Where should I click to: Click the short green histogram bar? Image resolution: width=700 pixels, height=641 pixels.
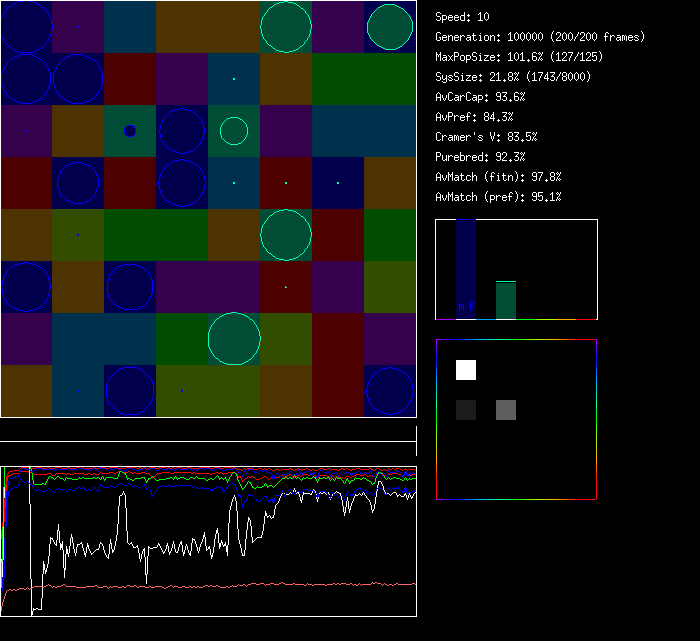[506, 300]
